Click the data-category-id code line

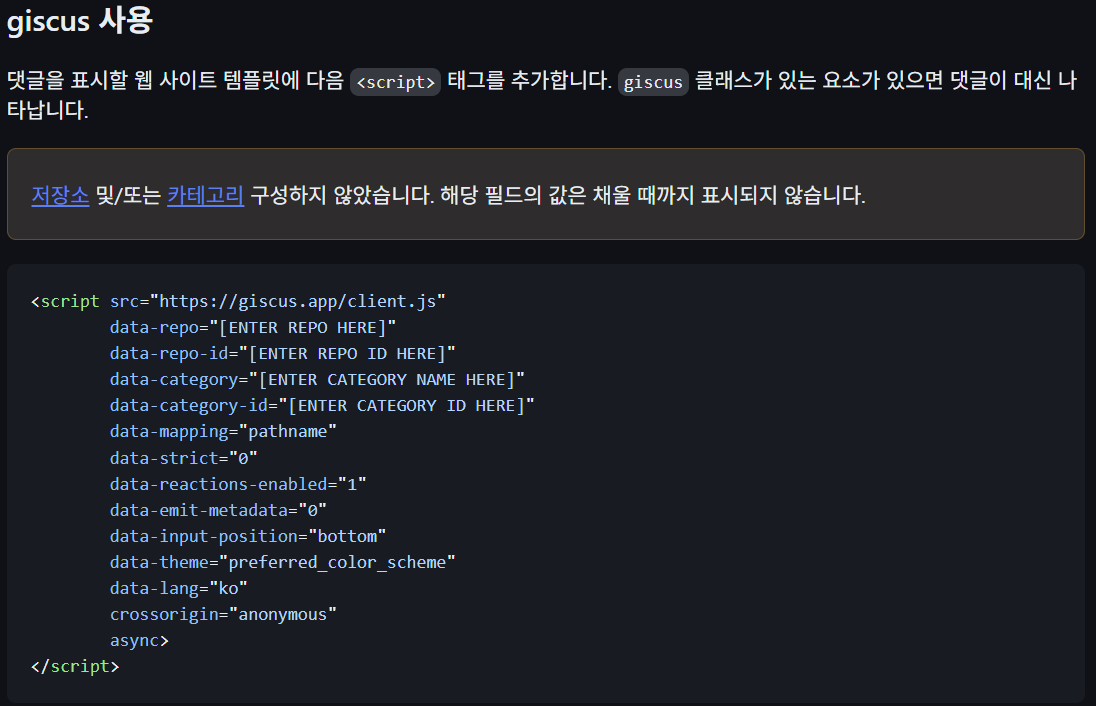point(322,405)
